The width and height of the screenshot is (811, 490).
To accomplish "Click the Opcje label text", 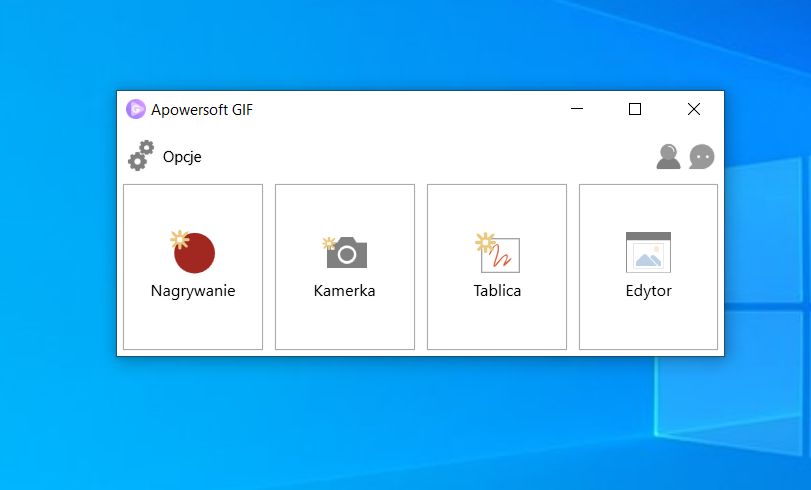I will click(182, 157).
